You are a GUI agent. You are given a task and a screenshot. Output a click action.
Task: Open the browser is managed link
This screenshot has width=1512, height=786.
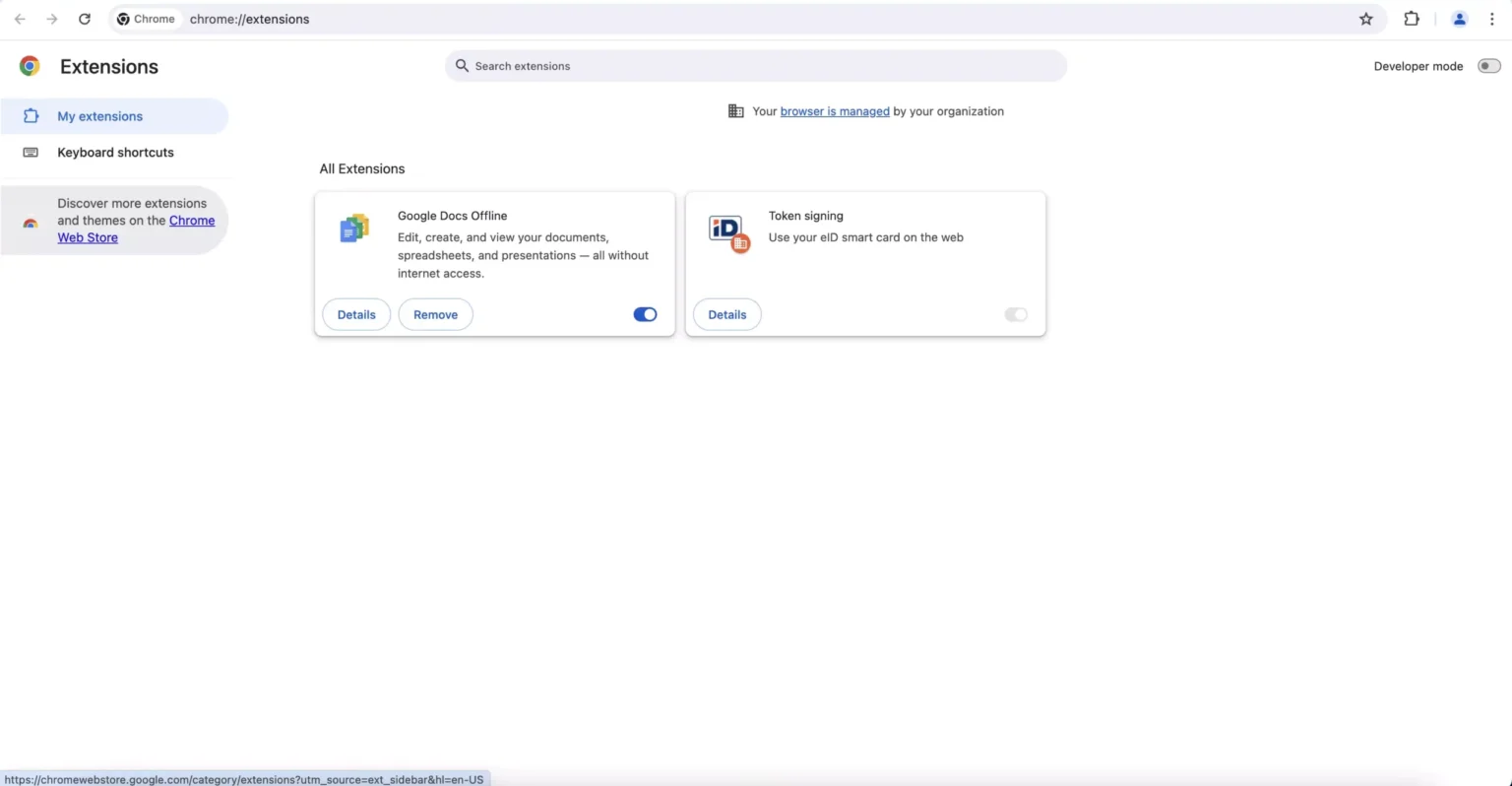click(835, 111)
